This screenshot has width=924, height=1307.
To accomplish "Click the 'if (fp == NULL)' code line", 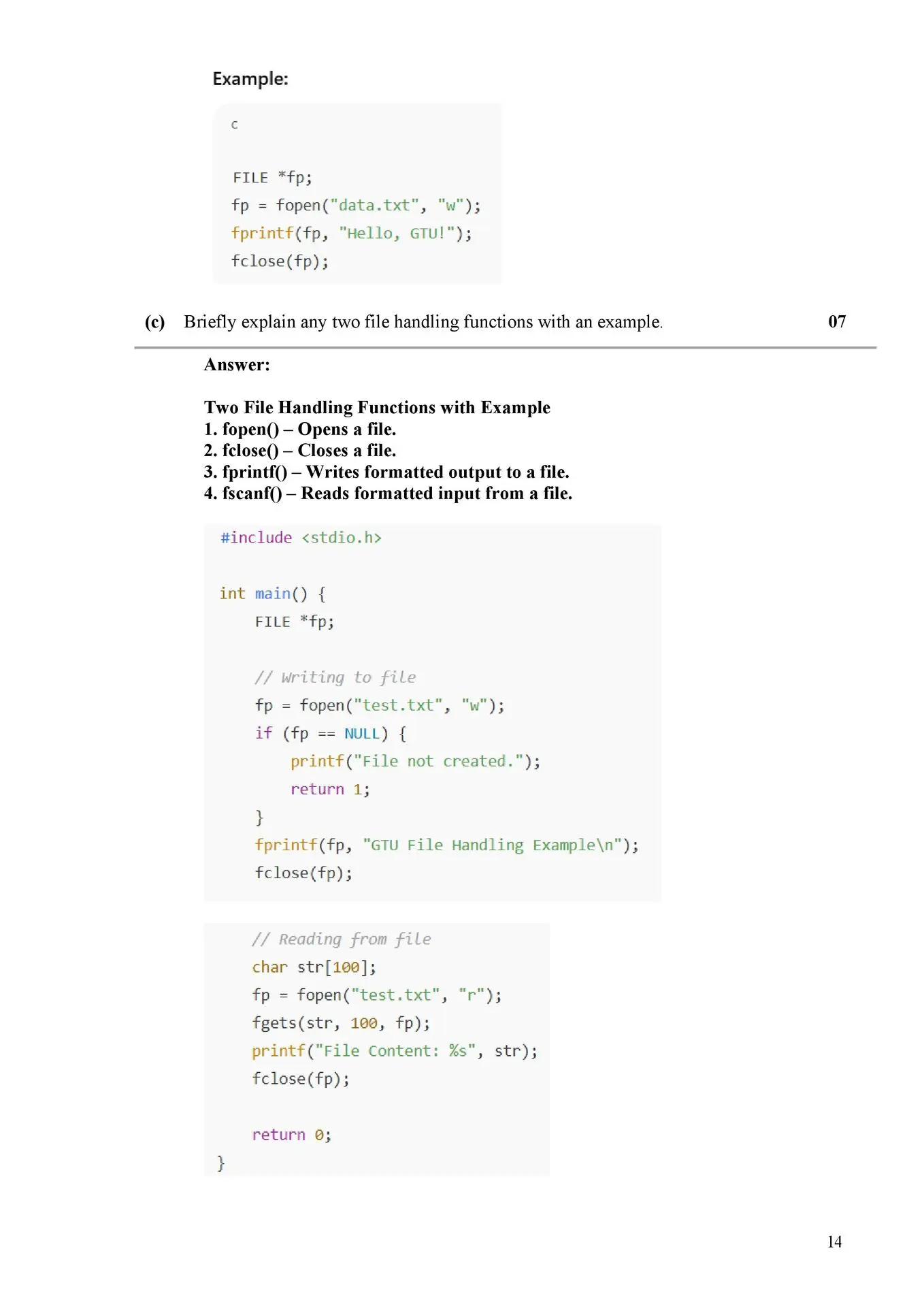I will 331,733.
